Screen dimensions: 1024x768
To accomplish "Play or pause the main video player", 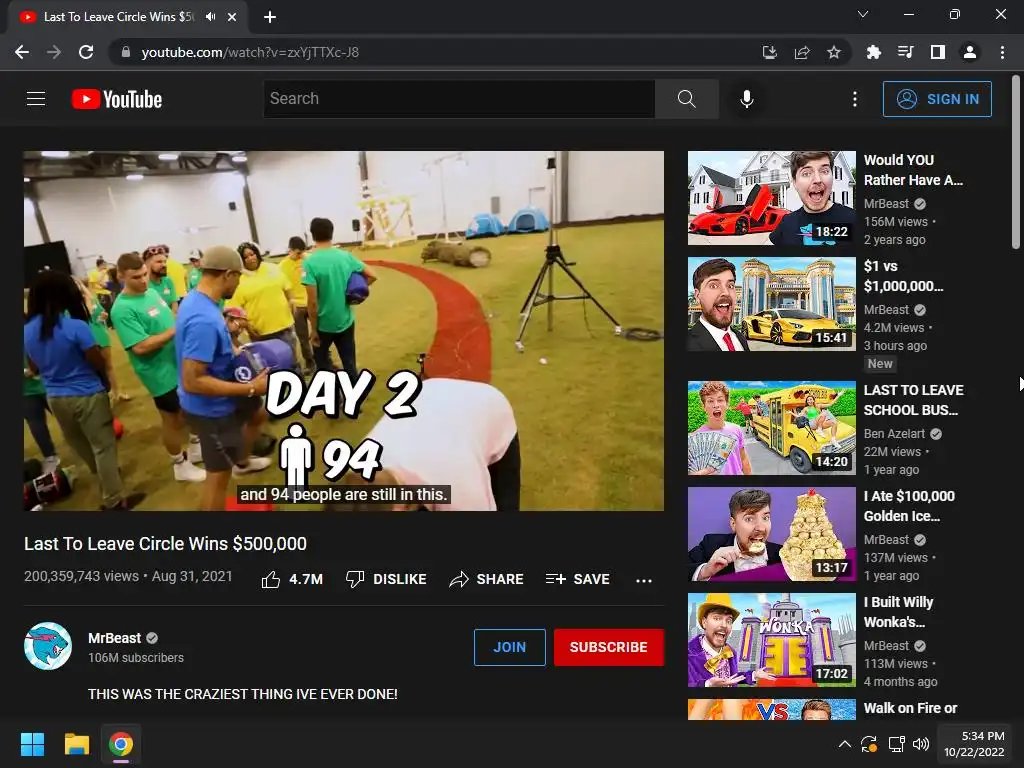I will pos(344,330).
